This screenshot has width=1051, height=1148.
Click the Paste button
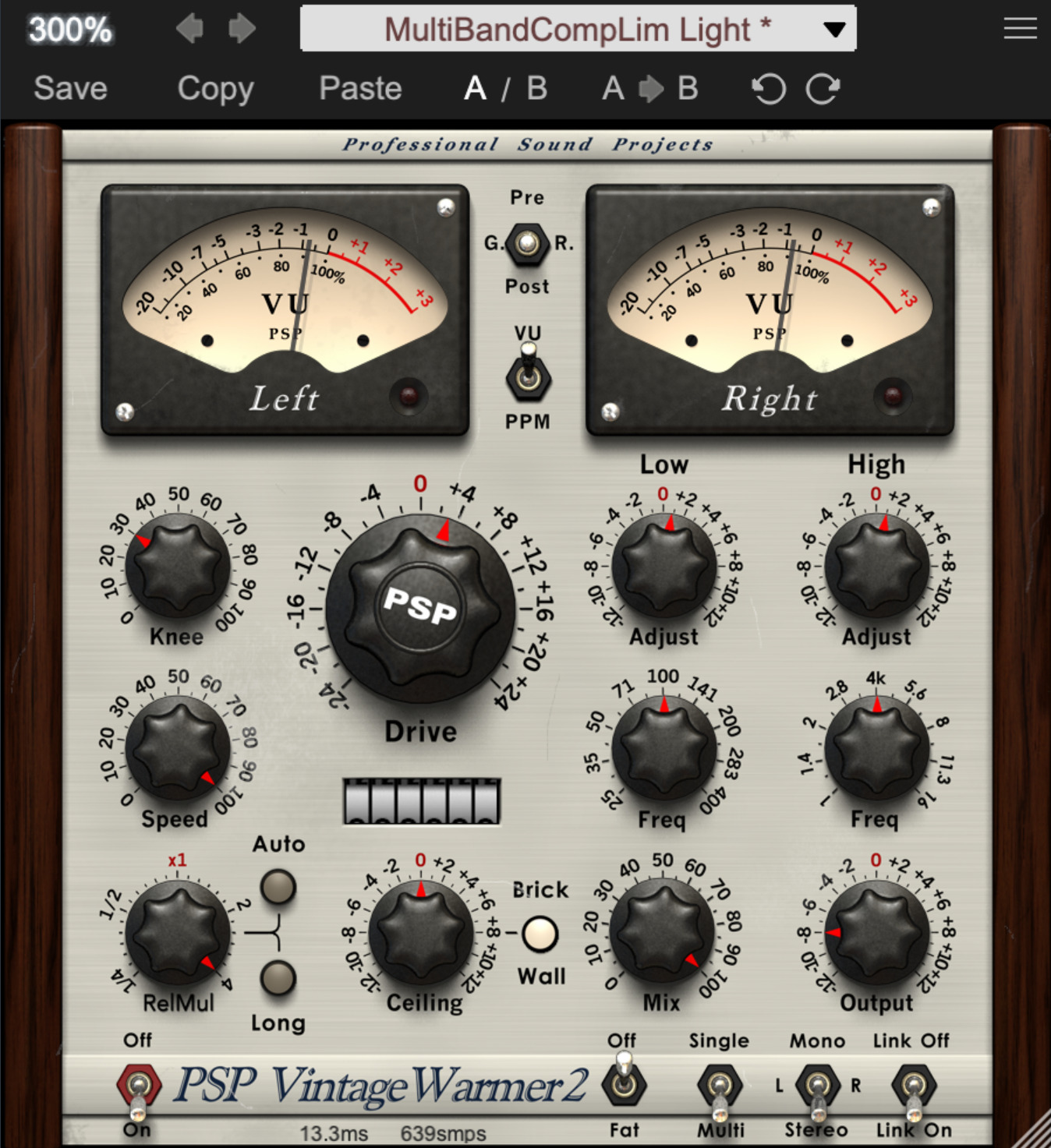[x=360, y=88]
